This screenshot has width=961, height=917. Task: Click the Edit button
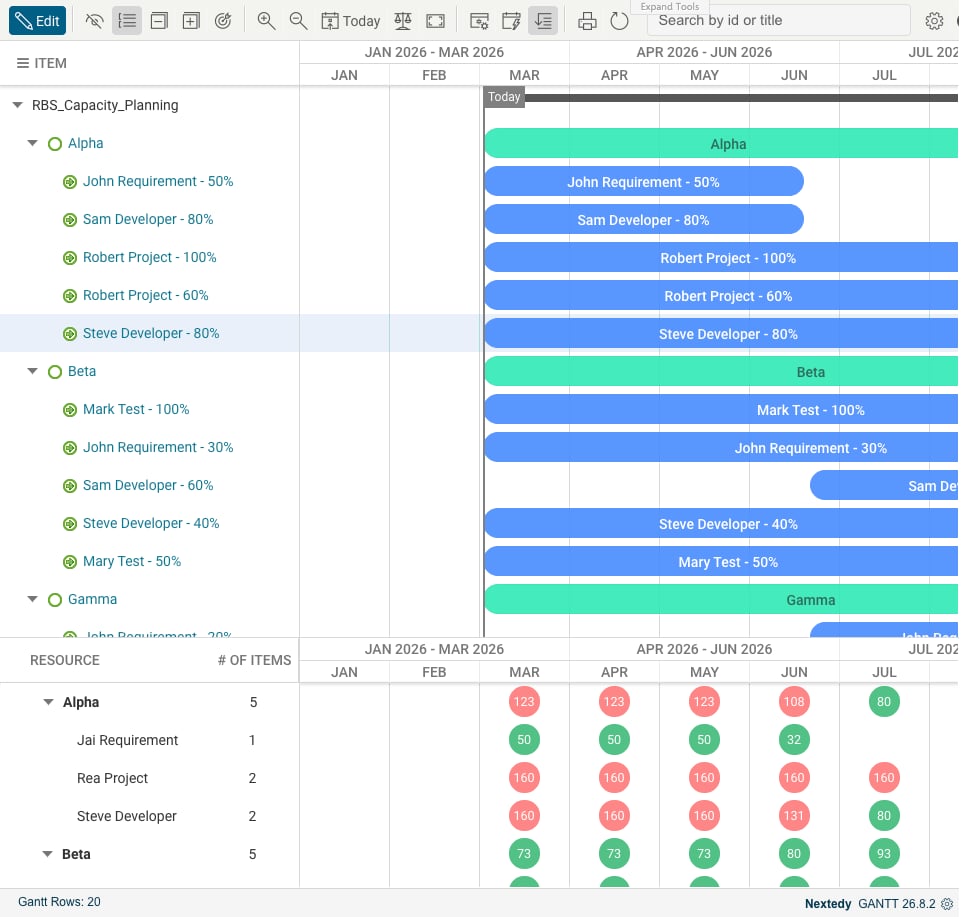point(37,21)
